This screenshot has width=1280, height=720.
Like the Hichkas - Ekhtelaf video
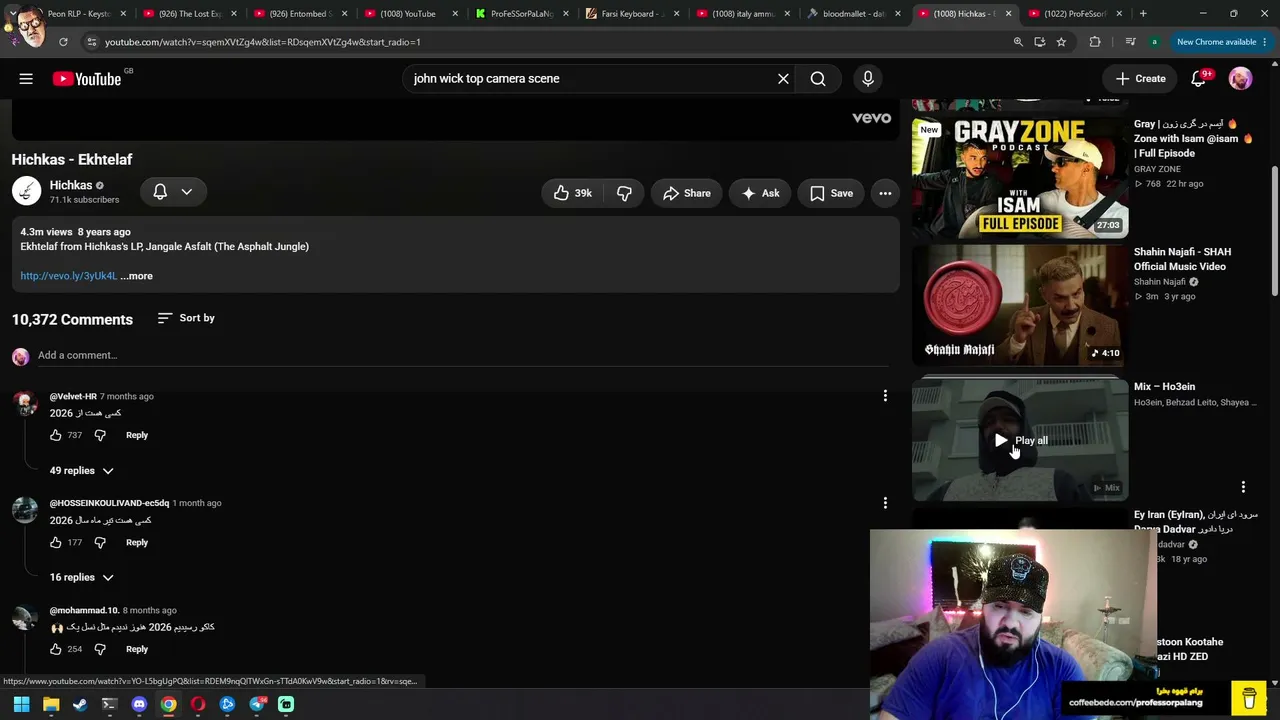(x=573, y=193)
